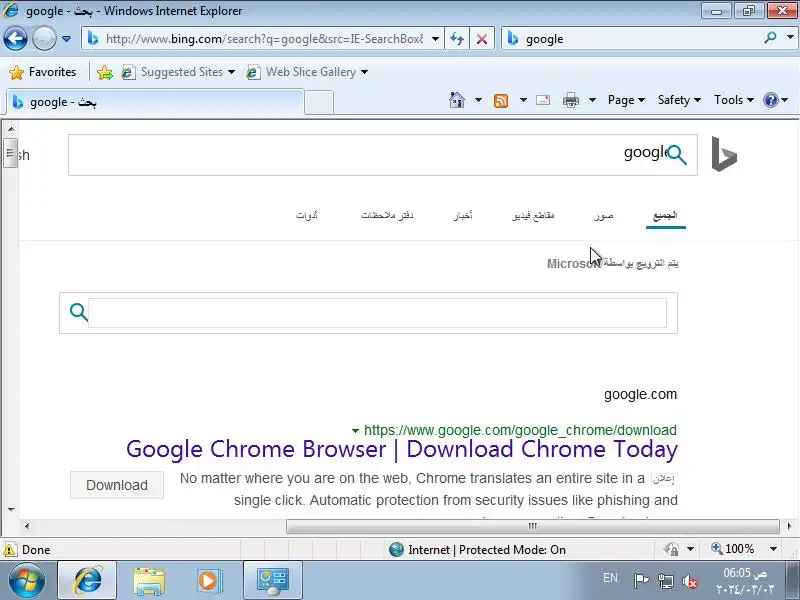Screen dimensions: 800x600
Task: Click the Download button
Action: (x=117, y=485)
